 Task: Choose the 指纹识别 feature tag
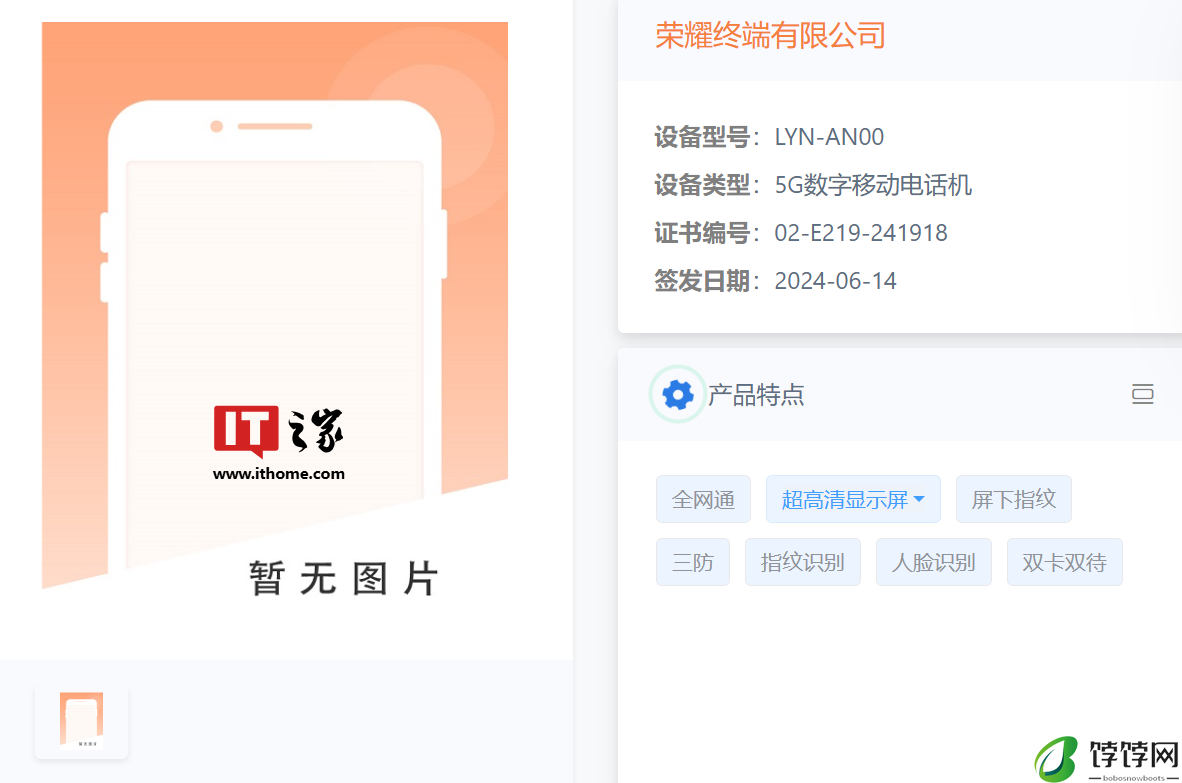pos(802,562)
